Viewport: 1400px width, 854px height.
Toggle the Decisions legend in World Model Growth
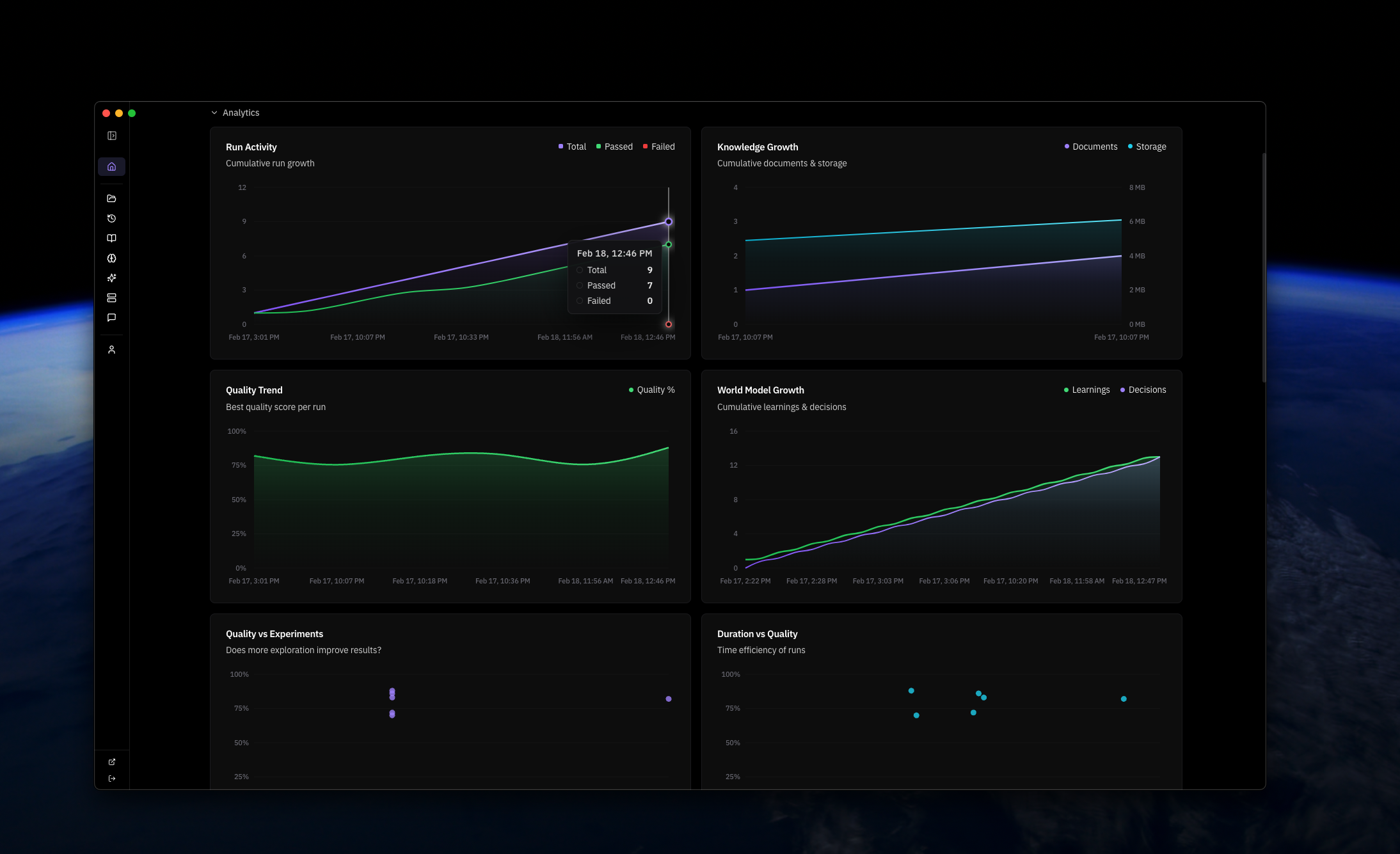coord(1143,390)
